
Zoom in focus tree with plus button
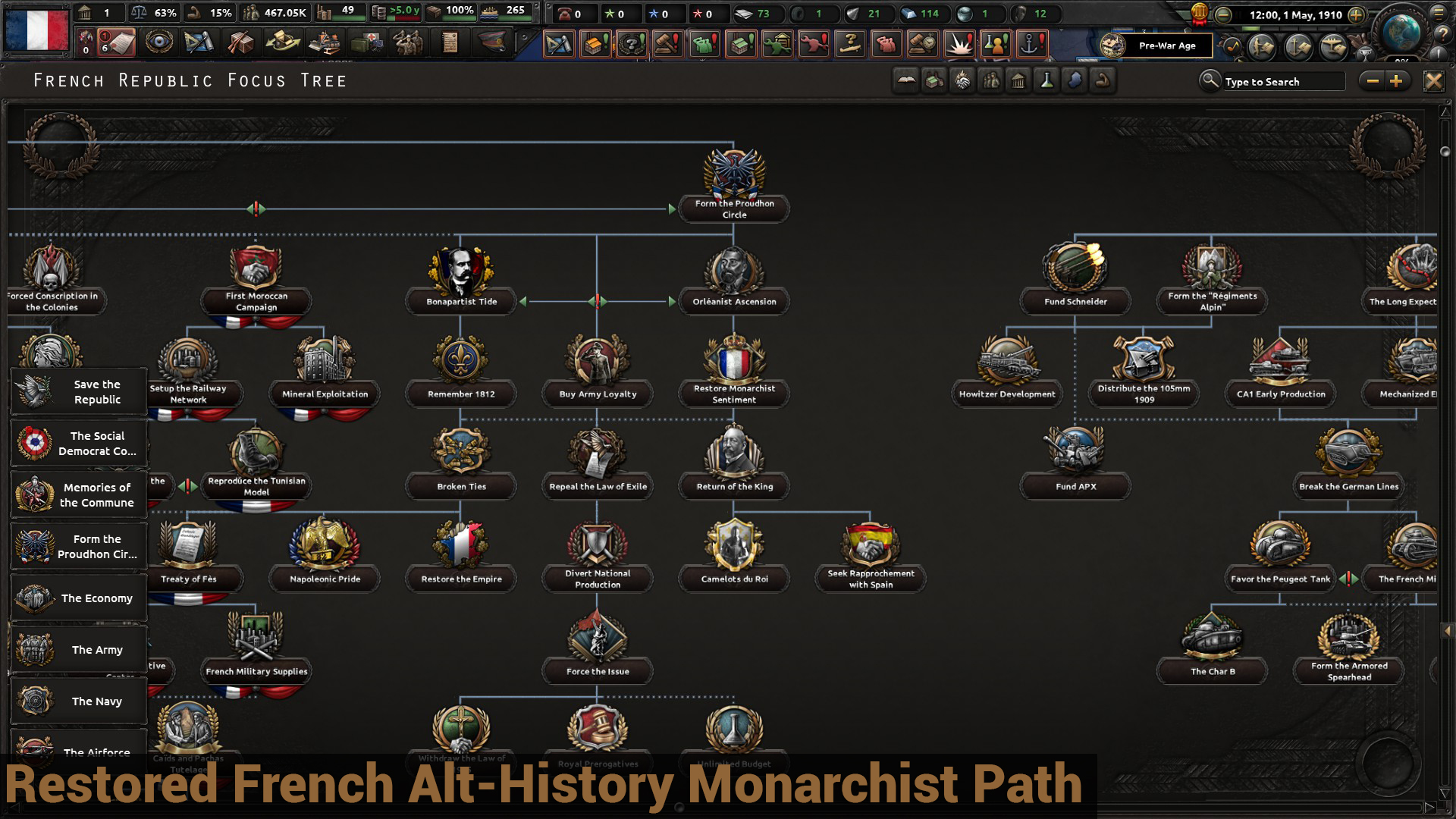coord(1397,81)
